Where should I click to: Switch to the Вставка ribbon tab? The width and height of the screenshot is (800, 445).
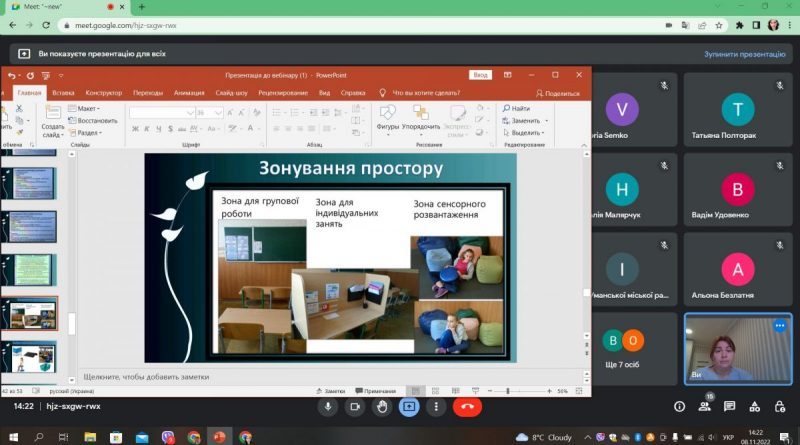pyautogui.click(x=63, y=93)
